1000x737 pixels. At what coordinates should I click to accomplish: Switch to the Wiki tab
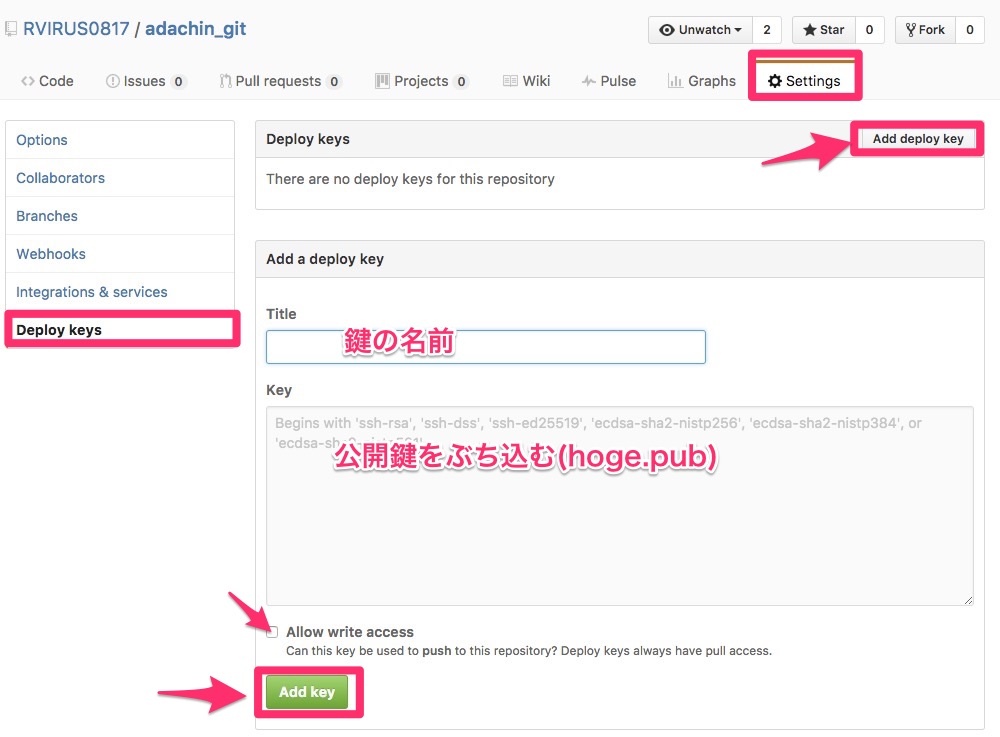pyautogui.click(x=527, y=81)
